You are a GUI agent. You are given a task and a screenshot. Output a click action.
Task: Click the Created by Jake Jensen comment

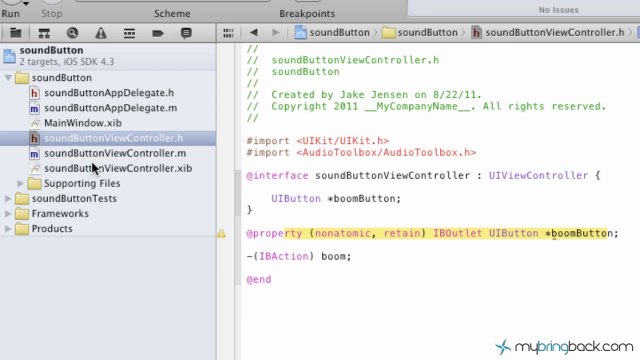364,95
